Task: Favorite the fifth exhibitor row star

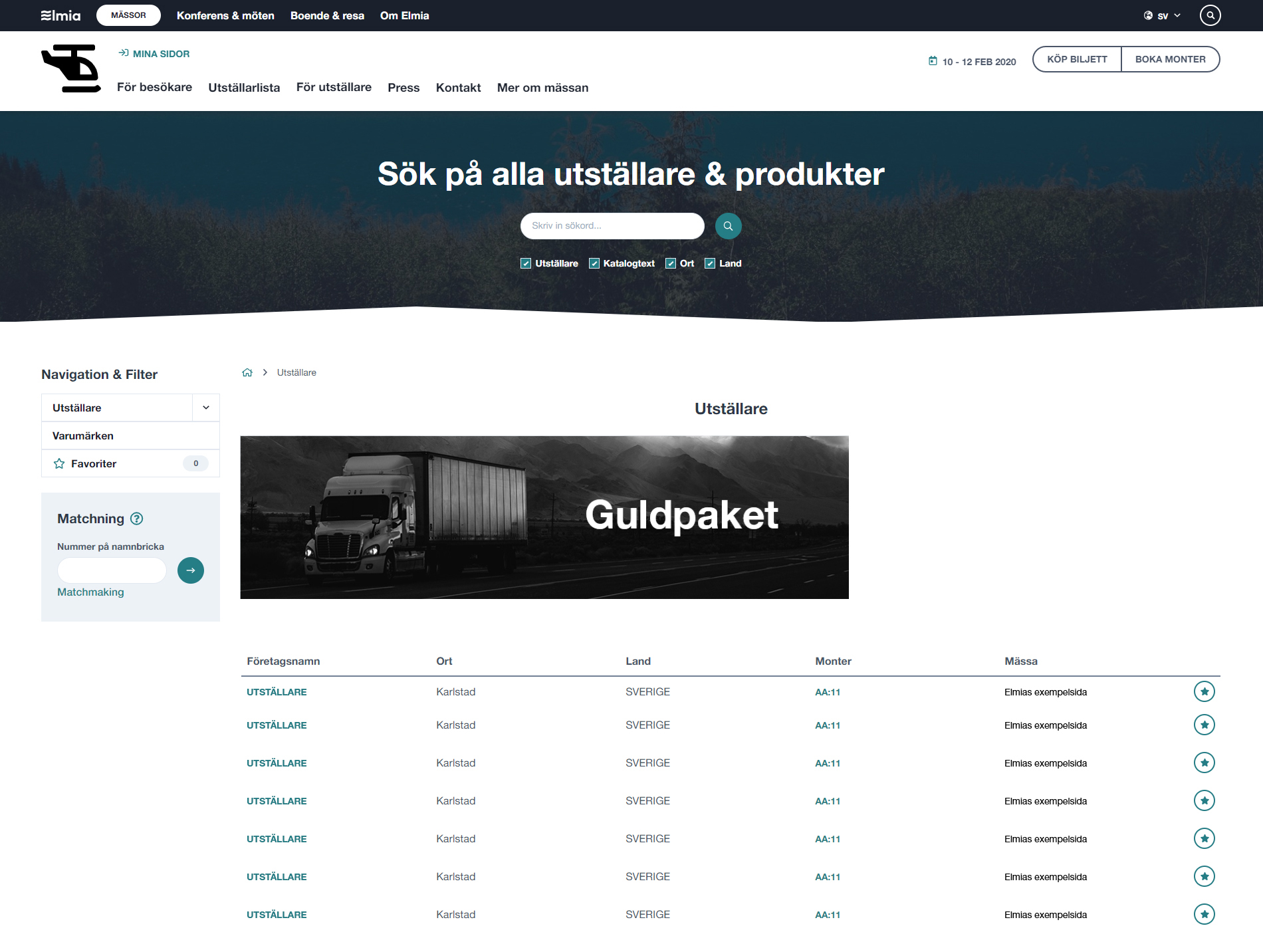Action: pyautogui.click(x=1204, y=838)
